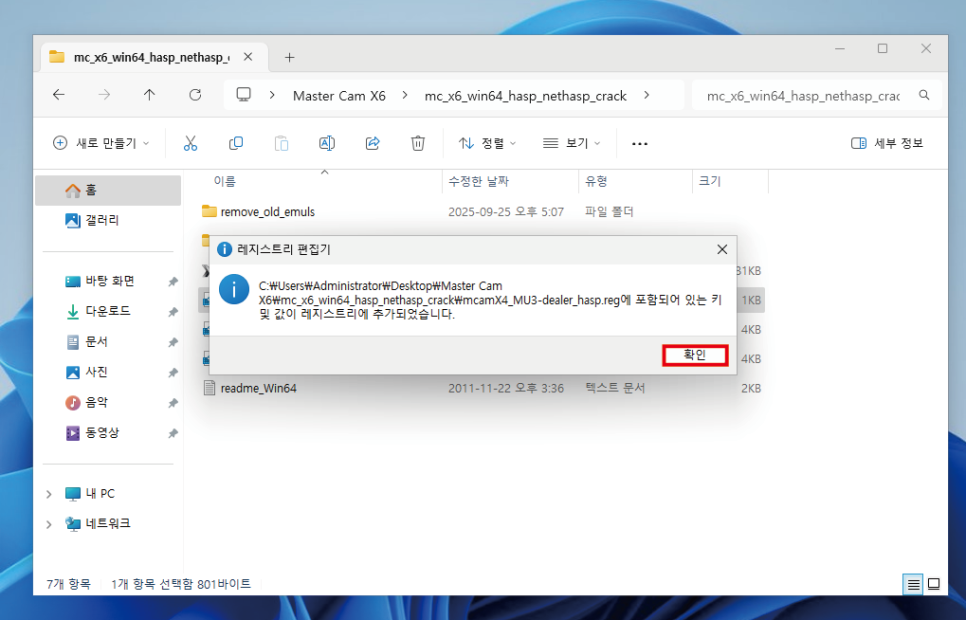Unpin 음악 using its pin icon
This screenshot has width=966, height=620.
click(x=173, y=402)
